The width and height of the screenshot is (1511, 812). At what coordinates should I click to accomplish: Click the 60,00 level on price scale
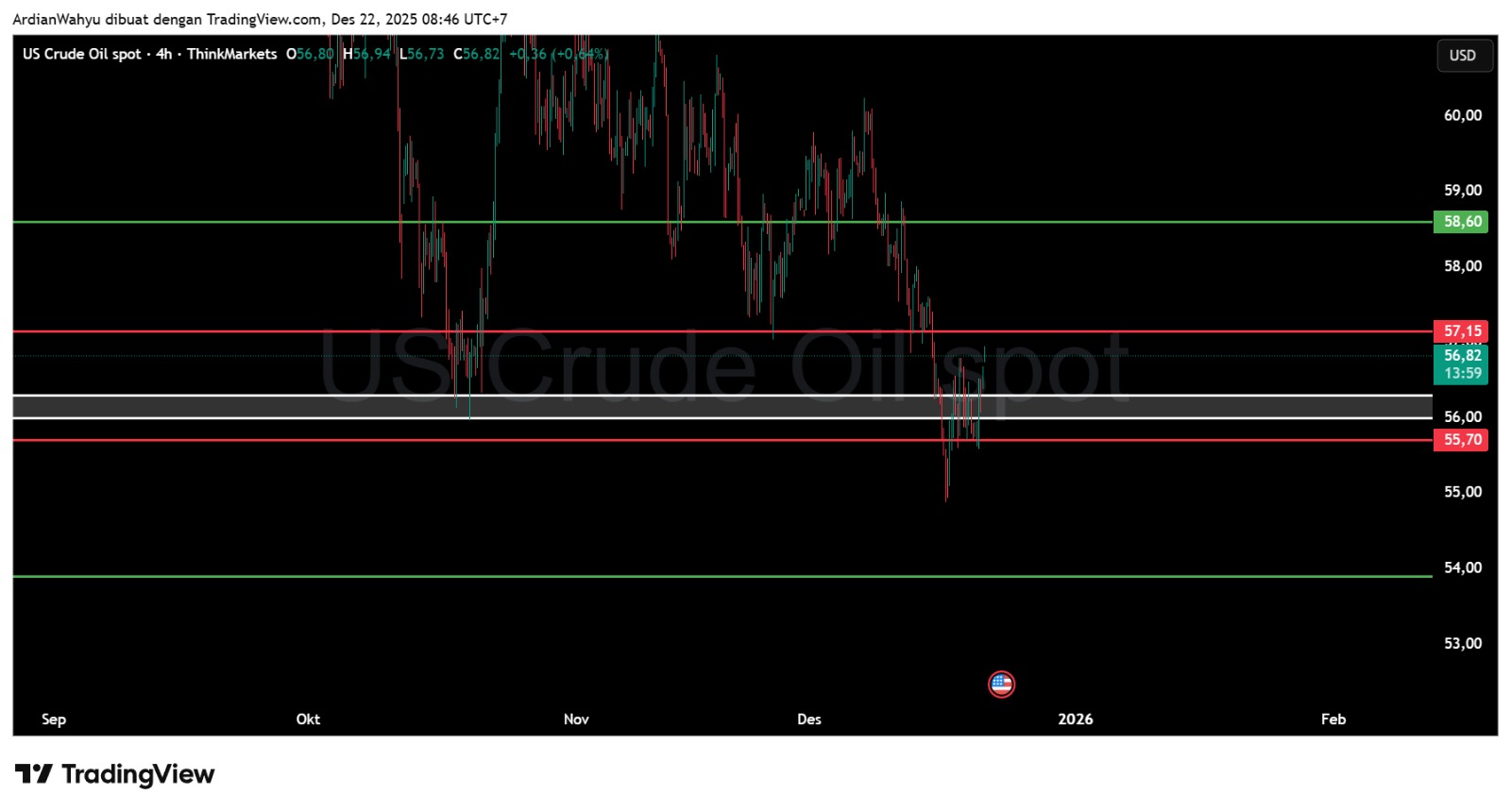[x=1462, y=115]
